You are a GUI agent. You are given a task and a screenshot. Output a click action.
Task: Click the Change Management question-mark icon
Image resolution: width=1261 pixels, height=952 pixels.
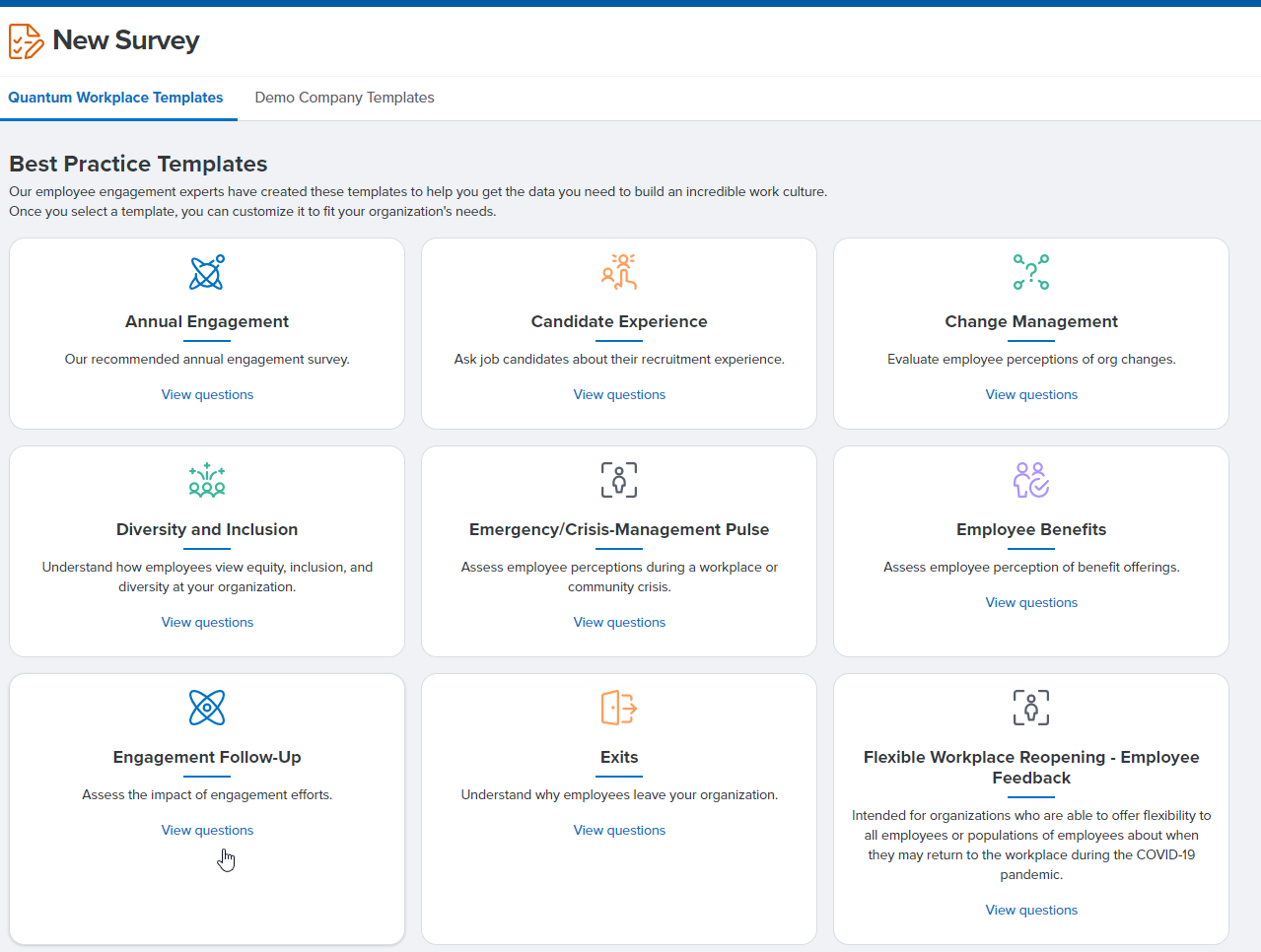pyautogui.click(x=1031, y=272)
